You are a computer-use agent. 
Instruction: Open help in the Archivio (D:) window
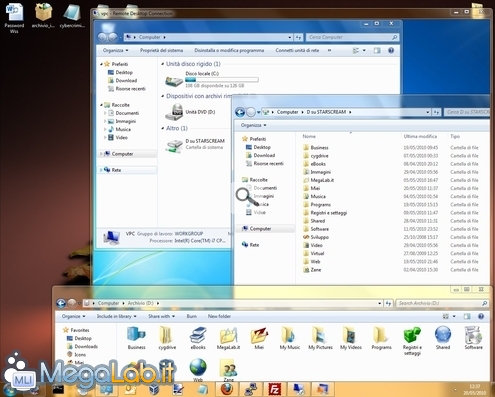(481, 316)
